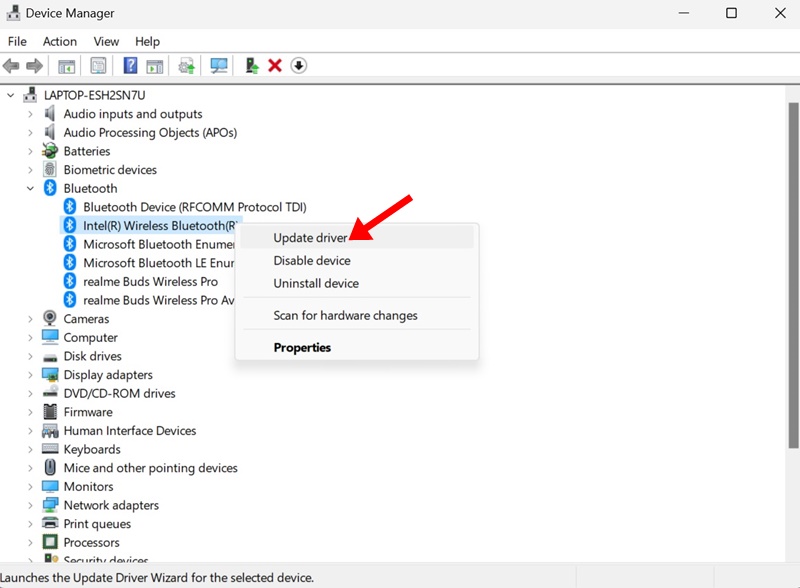Image resolution: width=800 pixels, height=588 pixels.
Task: Click the blue Help question mark icon
Action: tap(130, 65)
